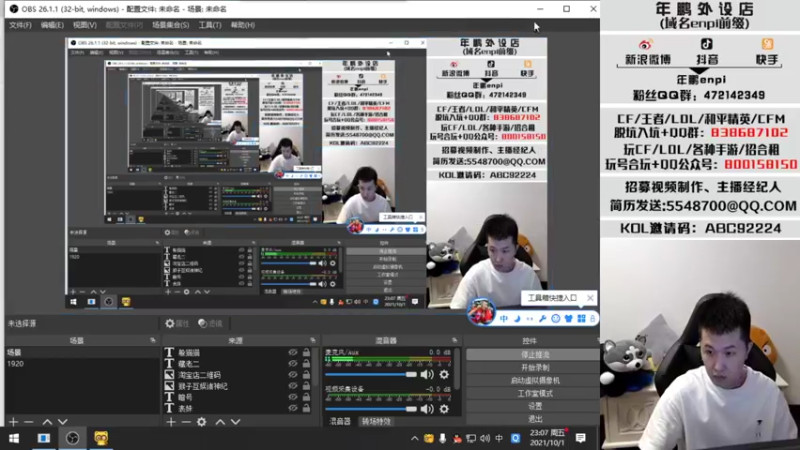The height and width of the screenshot is (450, 800).
Task: Open the 文件(F) menu
Action: (20, 25)
